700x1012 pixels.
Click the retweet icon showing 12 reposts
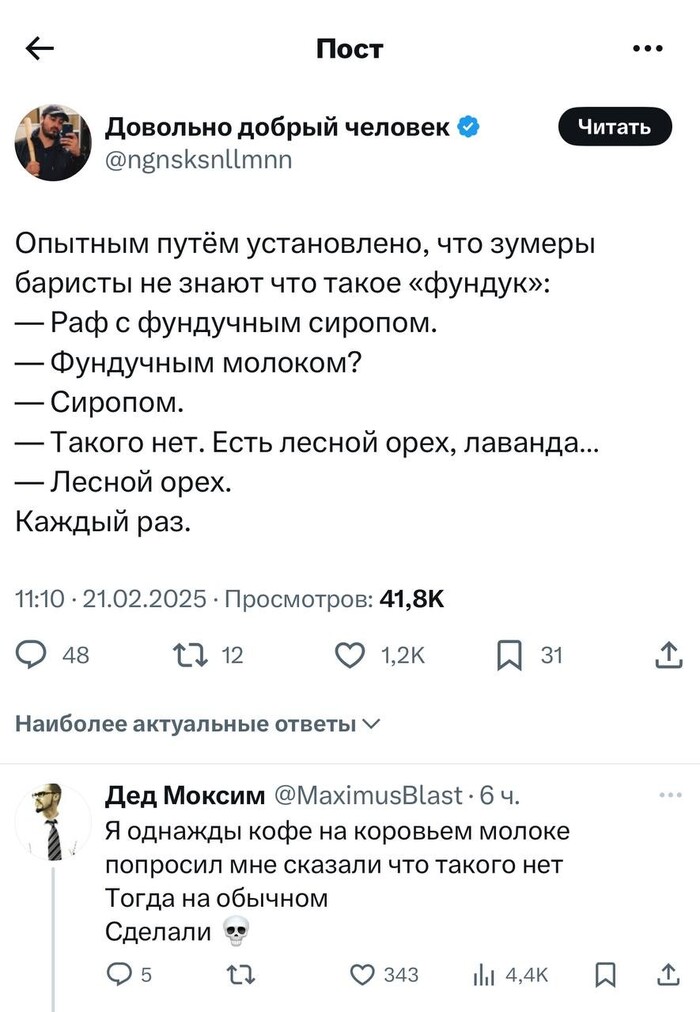[191, 656]
